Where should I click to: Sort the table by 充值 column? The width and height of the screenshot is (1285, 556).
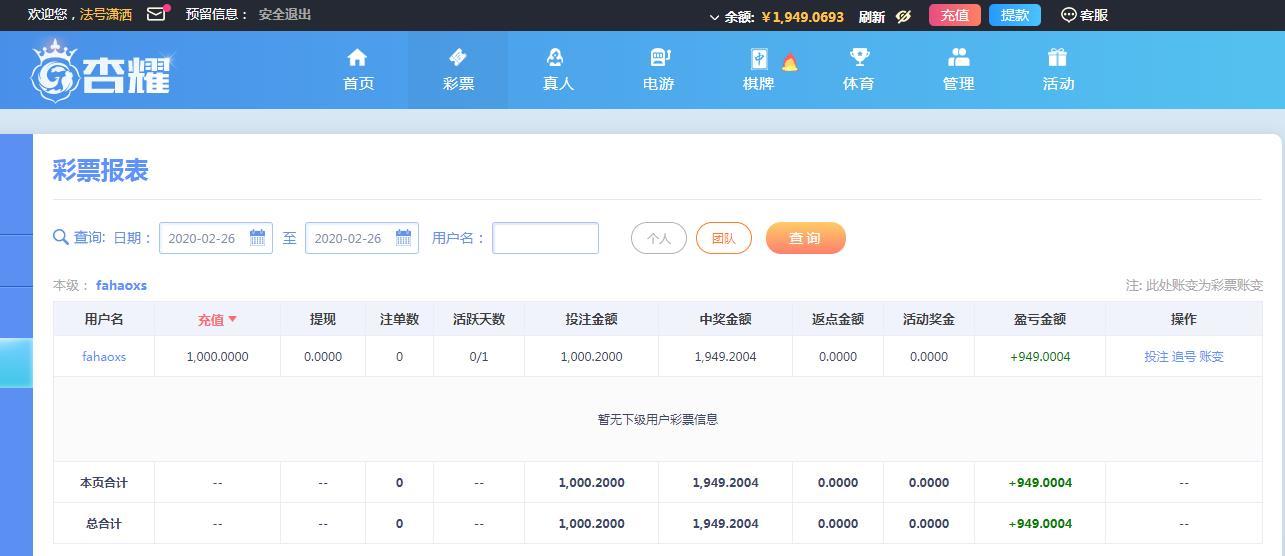coord(217,320)
